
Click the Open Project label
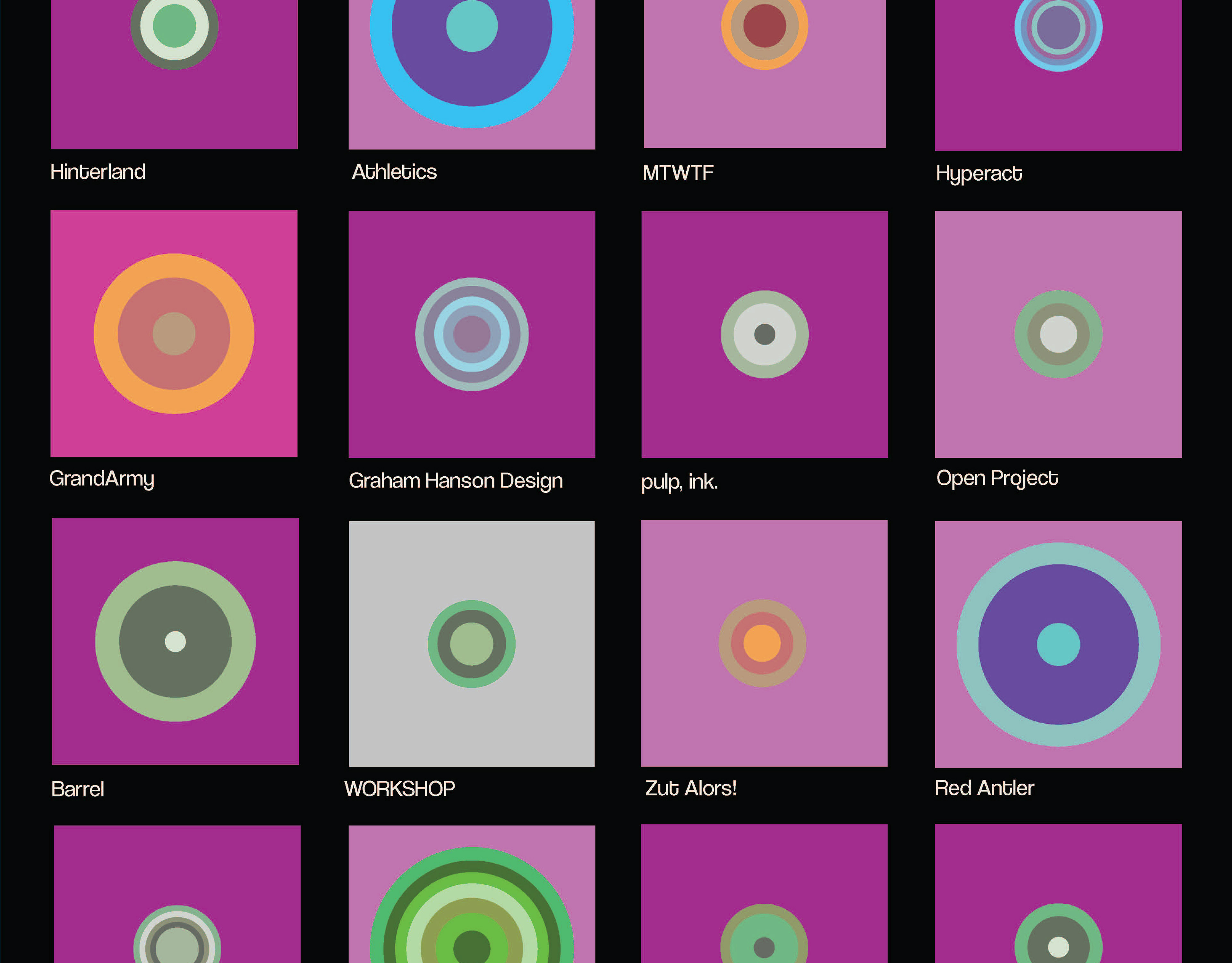[997, 479]
